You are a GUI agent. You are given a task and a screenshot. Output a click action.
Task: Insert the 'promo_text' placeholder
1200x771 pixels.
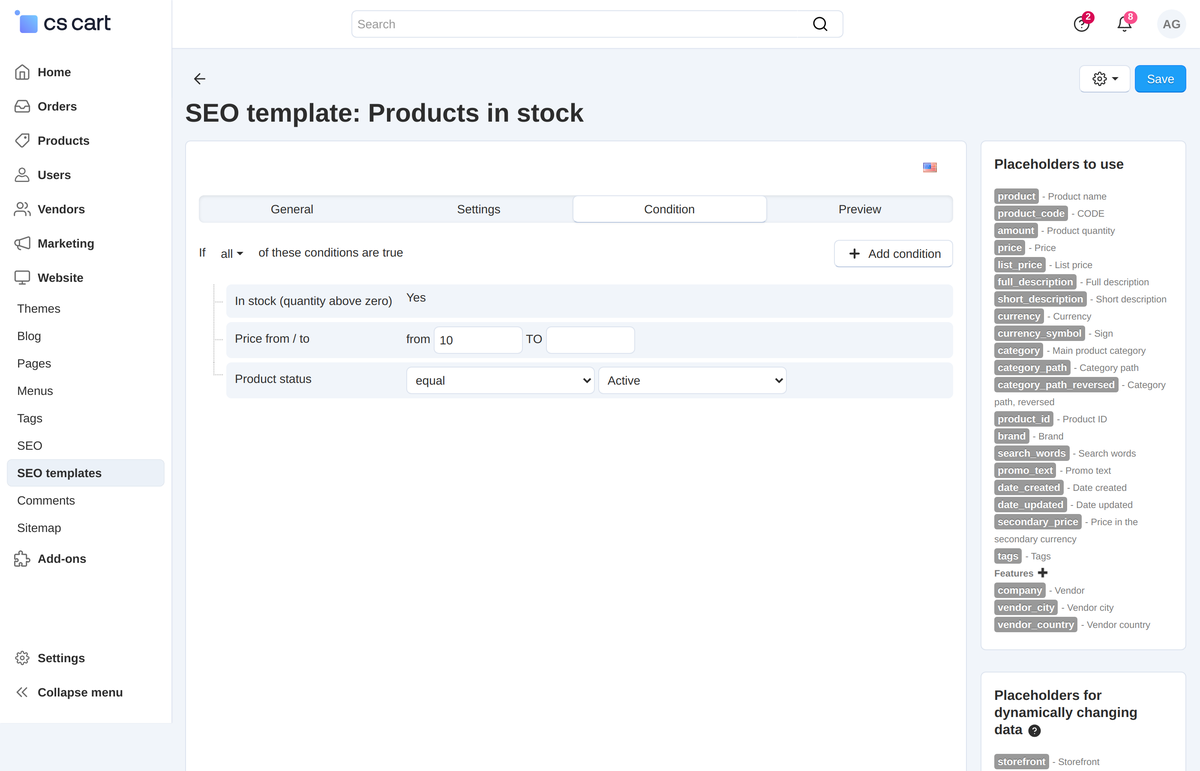[1026, 470]
